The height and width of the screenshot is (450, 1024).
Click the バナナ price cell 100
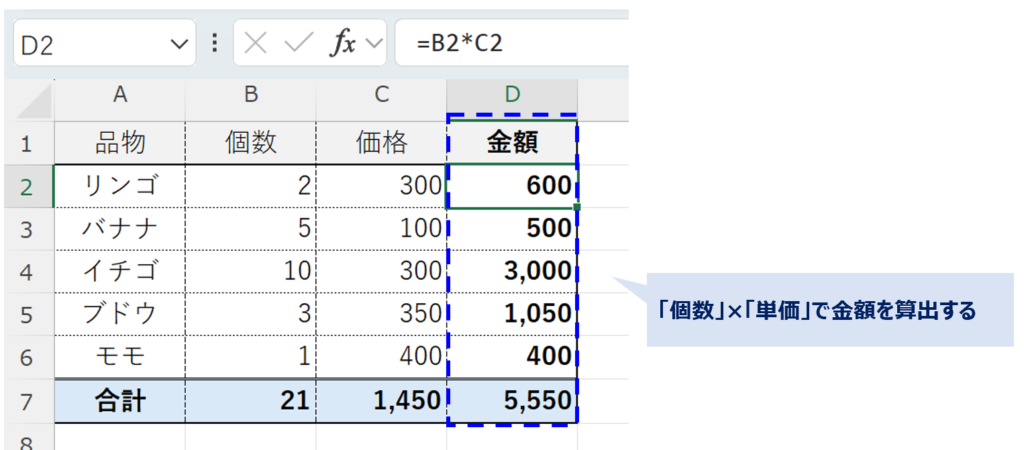(381, 229)
